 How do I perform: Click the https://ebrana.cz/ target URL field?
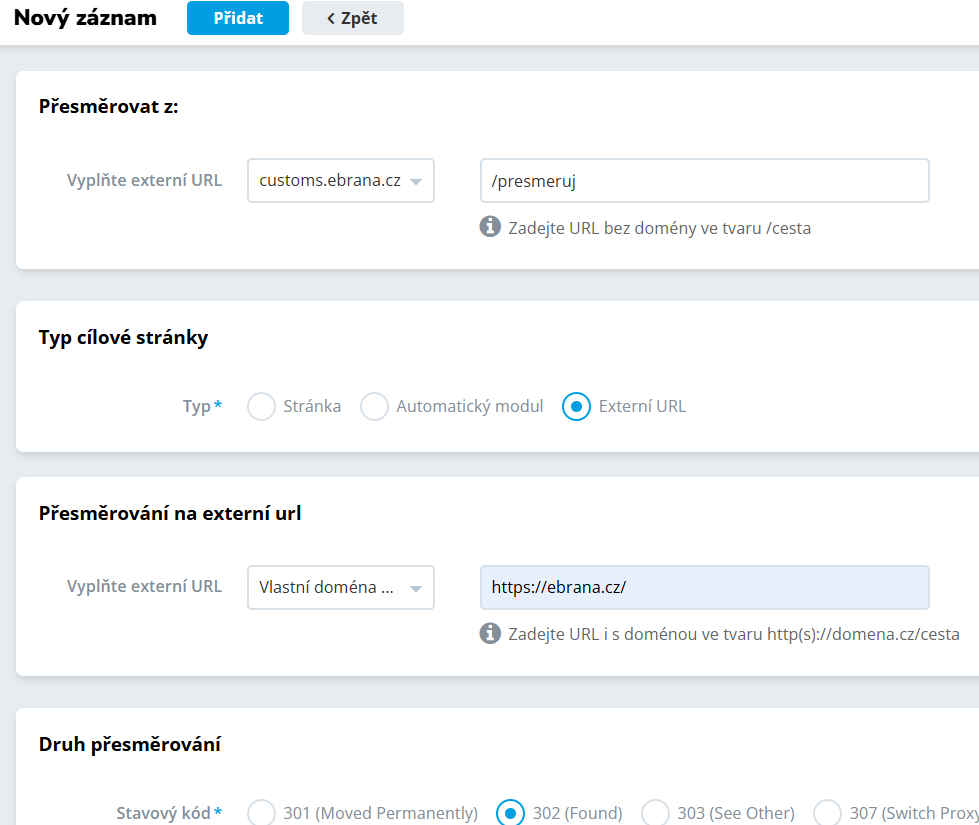click(x=704, y=587)
